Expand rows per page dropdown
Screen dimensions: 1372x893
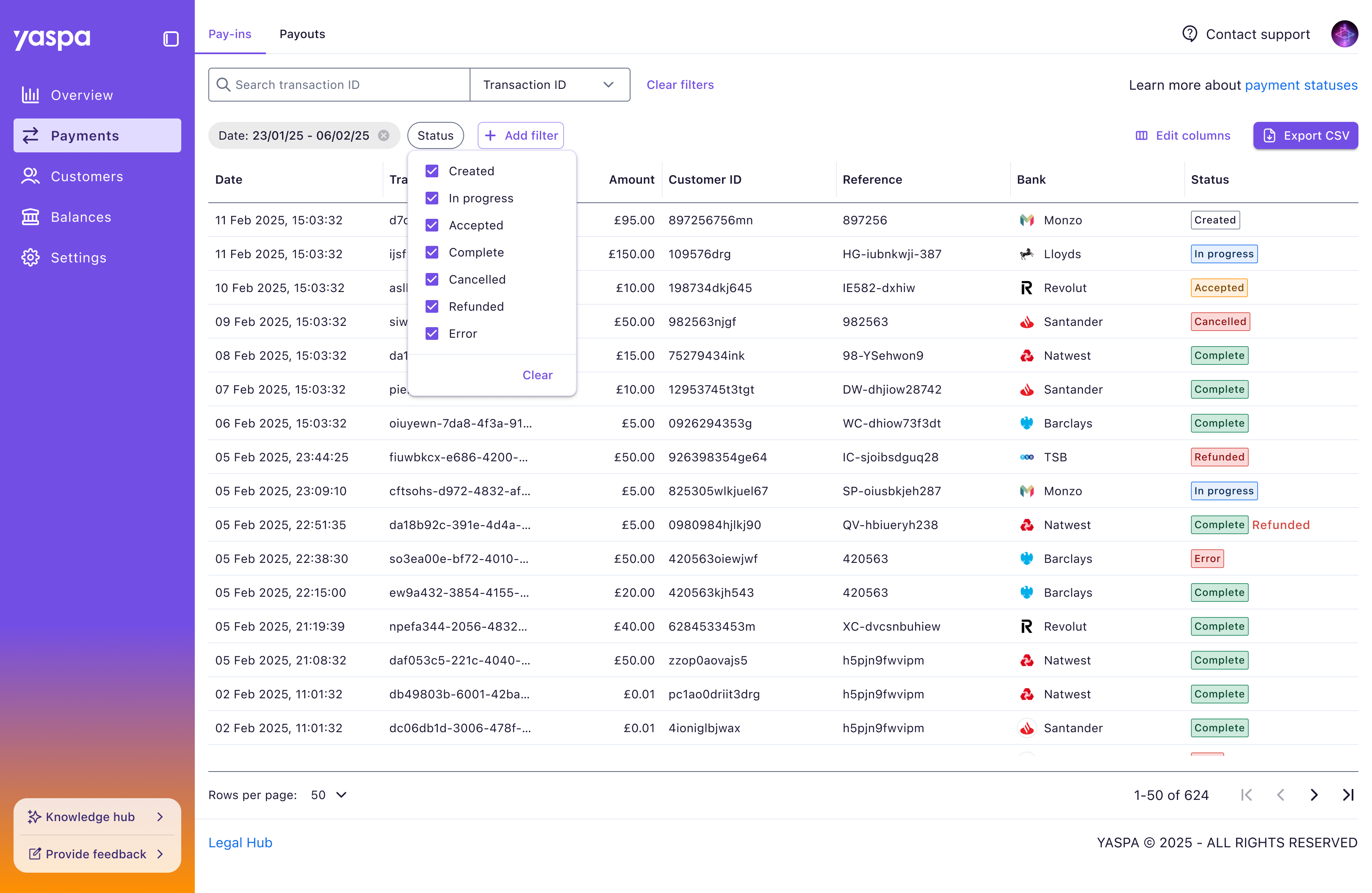329,795
